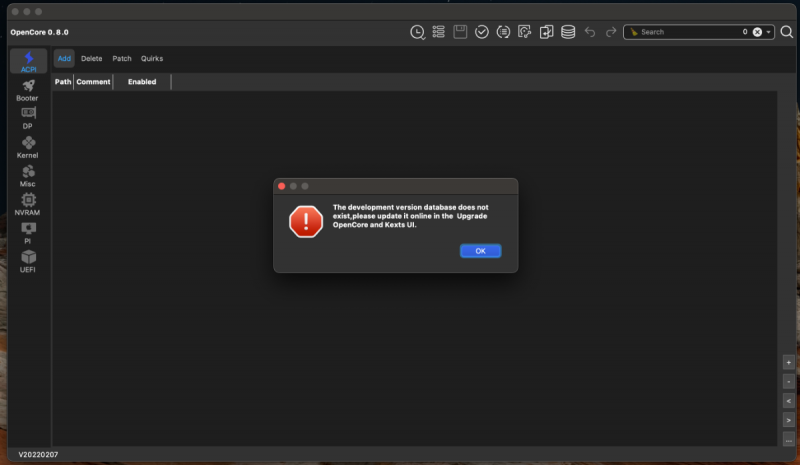
Task: Click the ellipsis more button
Action: [x=789, y=440]
